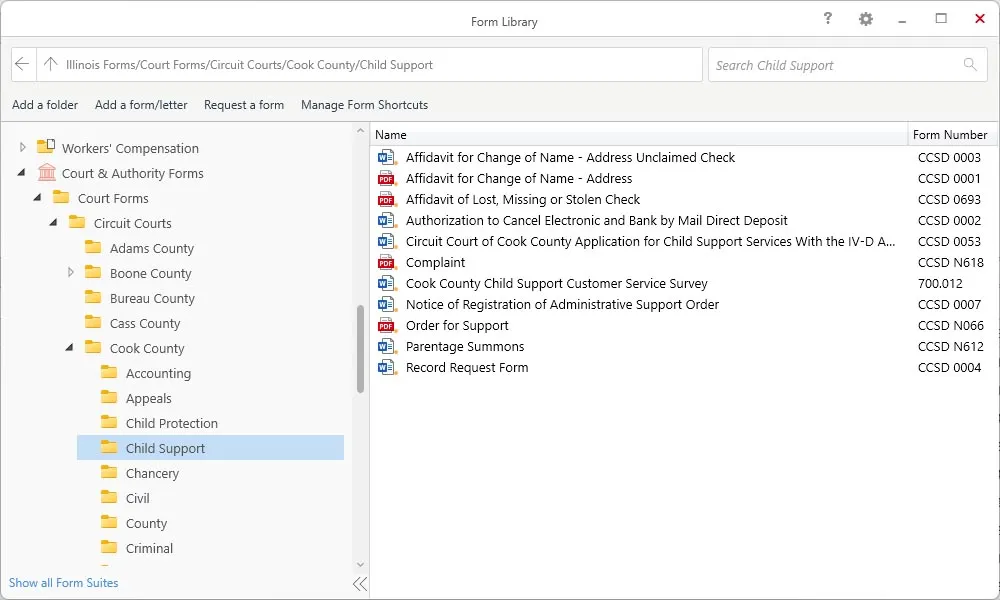The width and height of the screenshot is (1000, 600).
Task: Select form number CCSD 0693
Action: tap(949, 199)
